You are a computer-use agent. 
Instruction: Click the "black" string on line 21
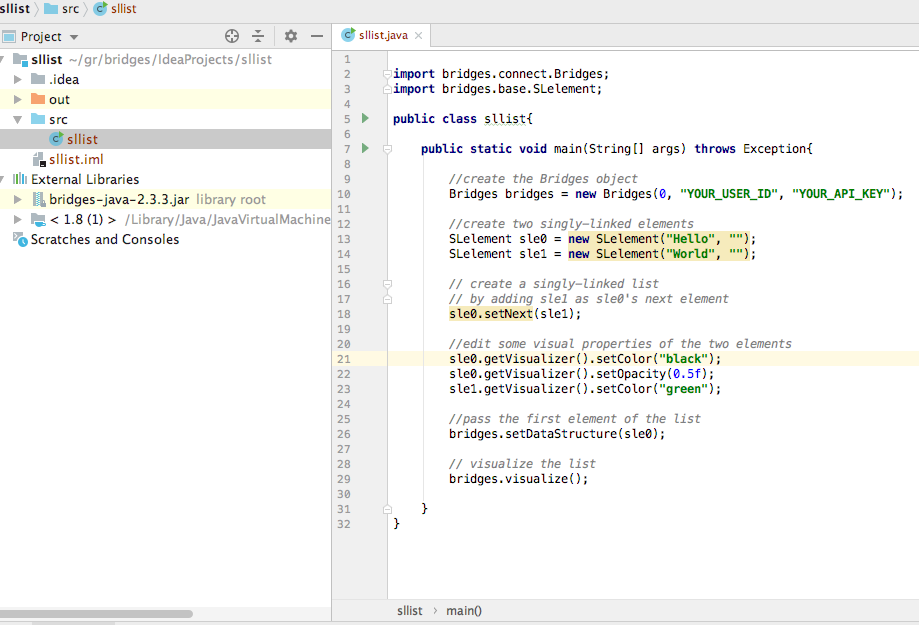[683, 359]
